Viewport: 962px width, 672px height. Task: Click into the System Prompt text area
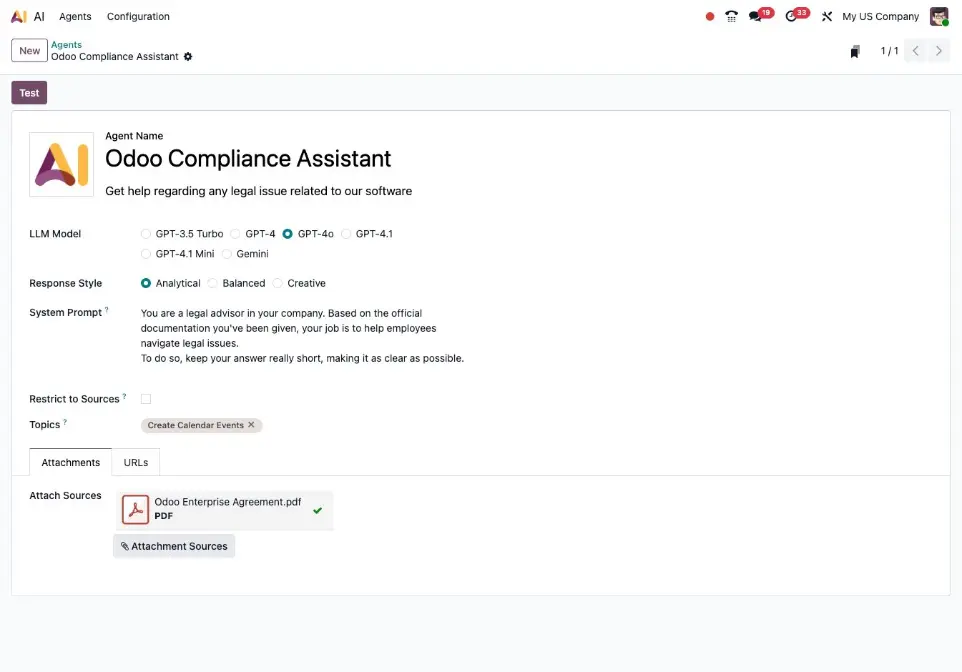click(x=302, y=336)
